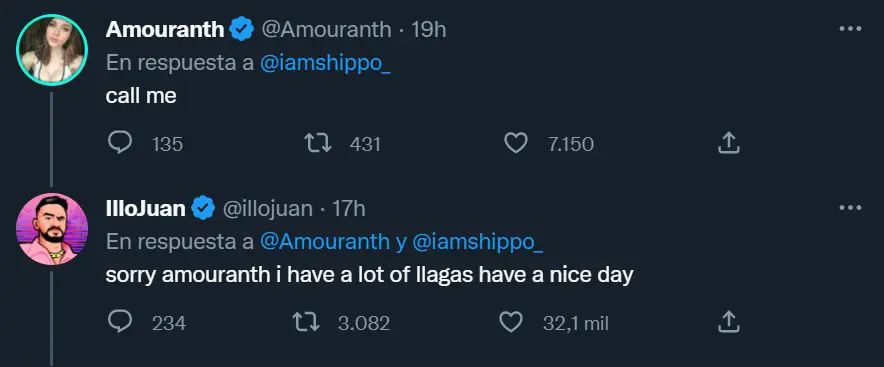The height and width of the screenshot is (367, 884).
Task: Open the 17h timestamp on IlloJuan's tweet
Action: point(349,209)
